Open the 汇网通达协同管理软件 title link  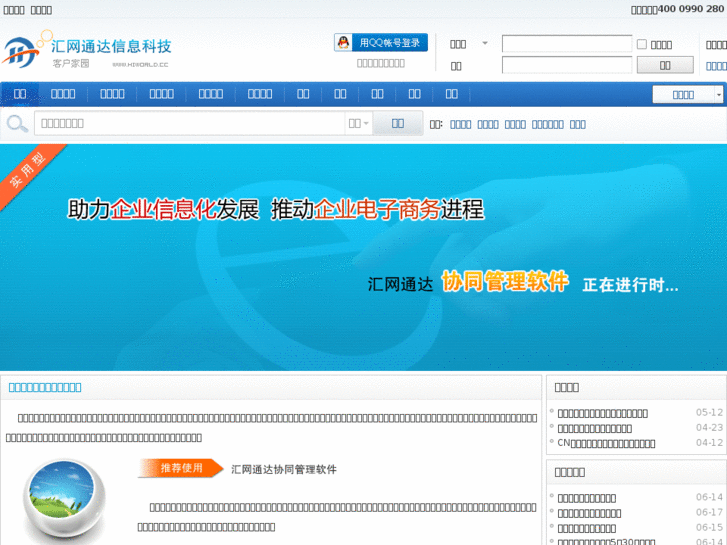(284, 470)
